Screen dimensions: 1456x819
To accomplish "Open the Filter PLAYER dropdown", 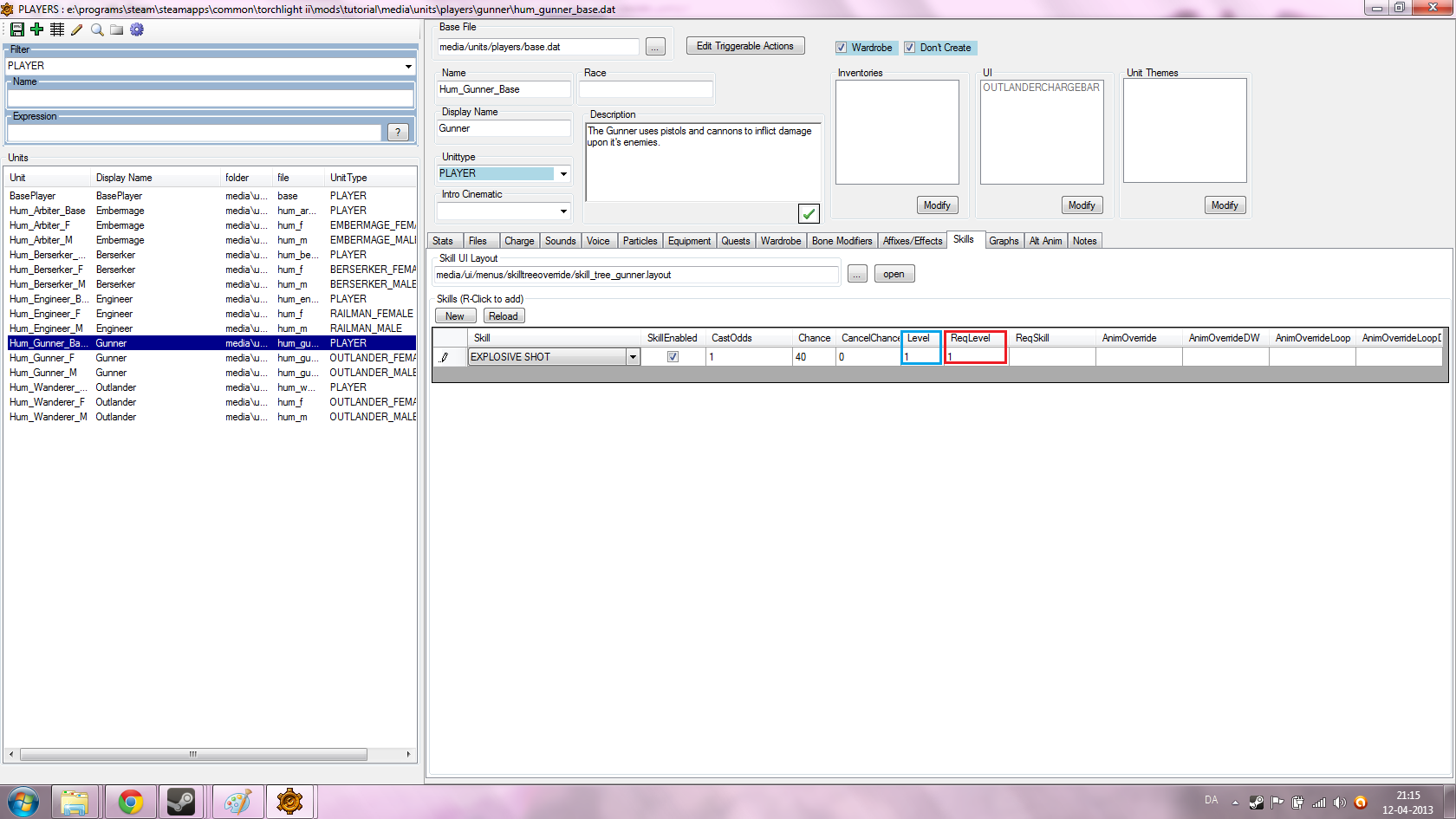I will [408, 66].
